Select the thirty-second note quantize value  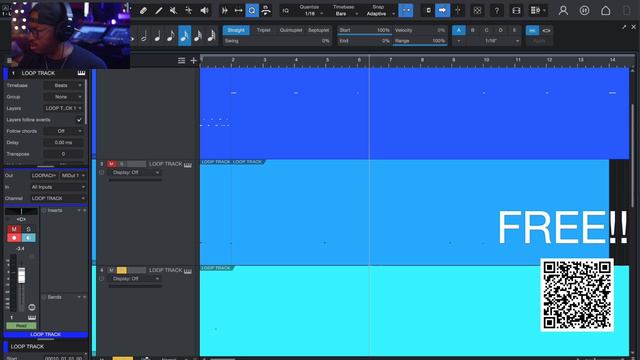coord(198,36)
